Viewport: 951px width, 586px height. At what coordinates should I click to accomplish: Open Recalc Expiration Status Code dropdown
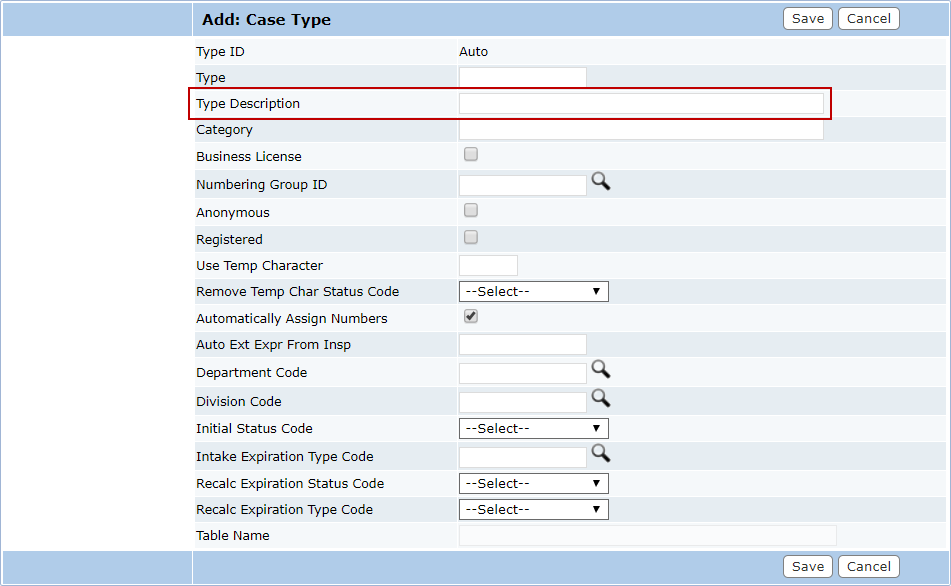pyautogui.click(x=533, y=484)
